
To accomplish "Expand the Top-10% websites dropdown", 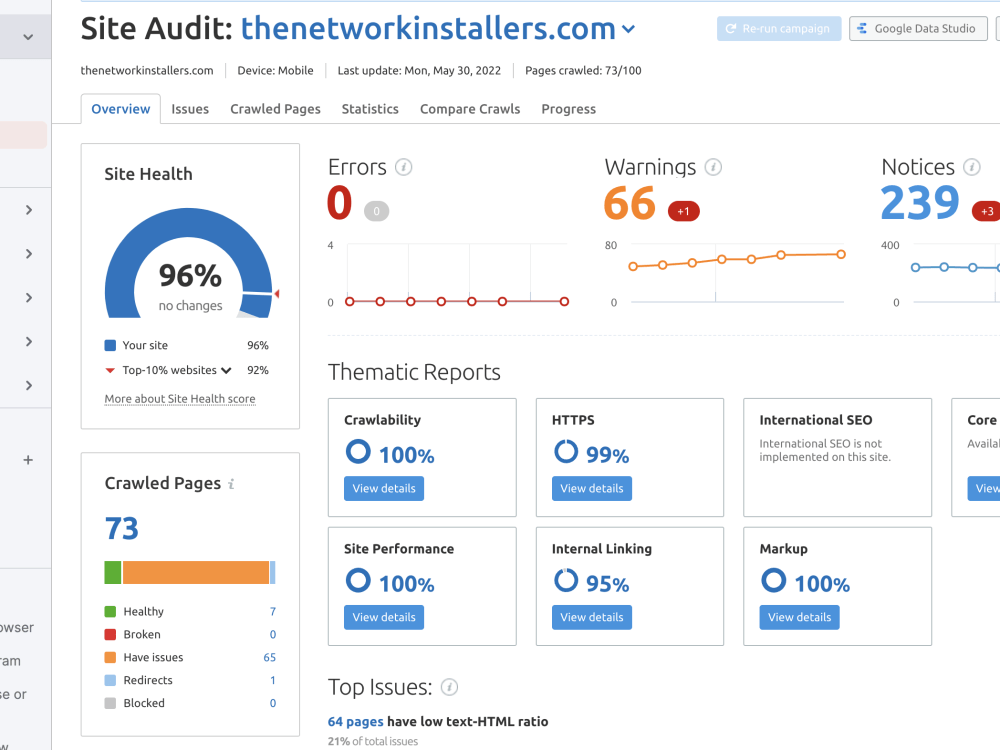I will click(226, 370).
